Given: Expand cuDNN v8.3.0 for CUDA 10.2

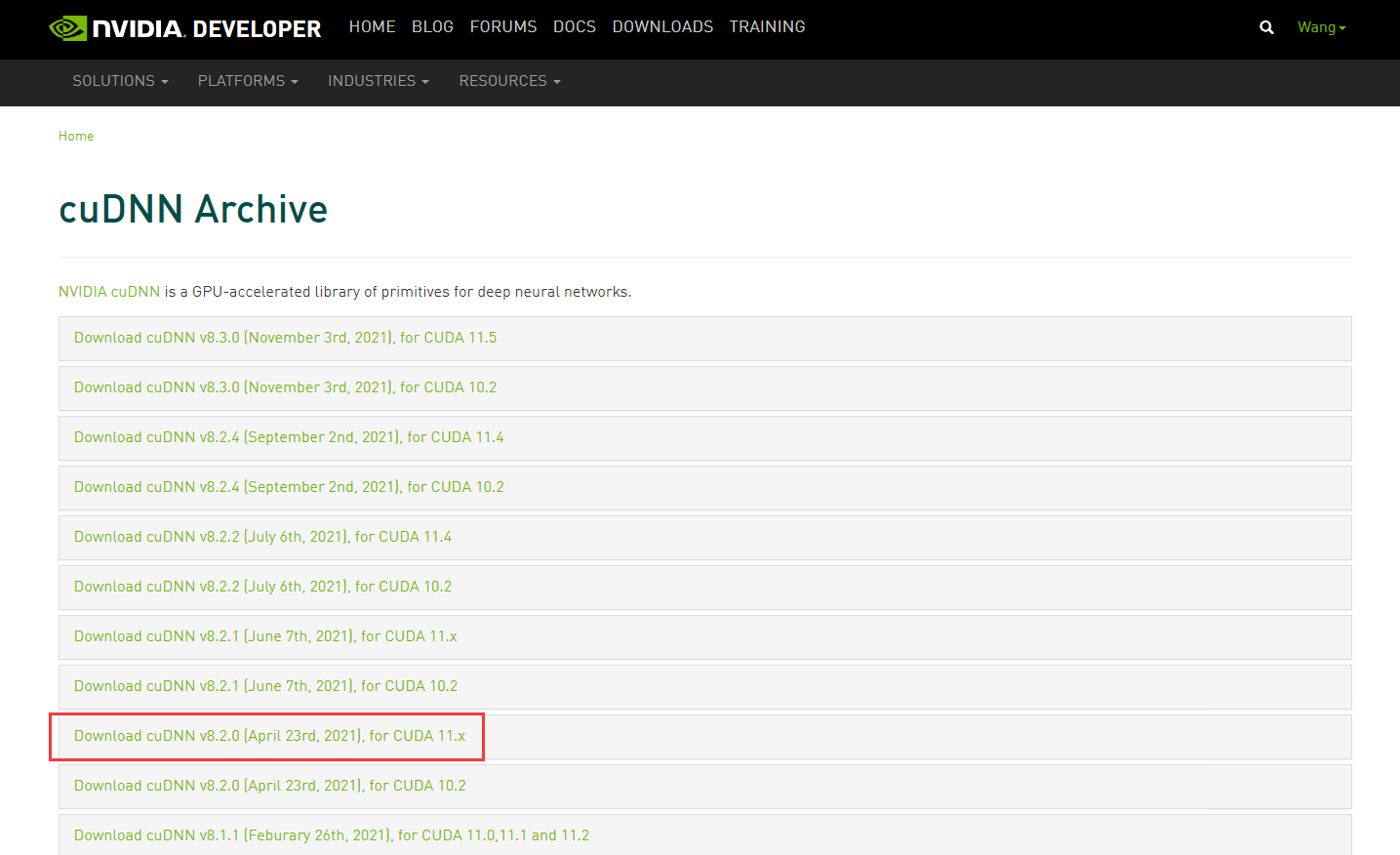Looking at the screenshot, I should point(704,387).
